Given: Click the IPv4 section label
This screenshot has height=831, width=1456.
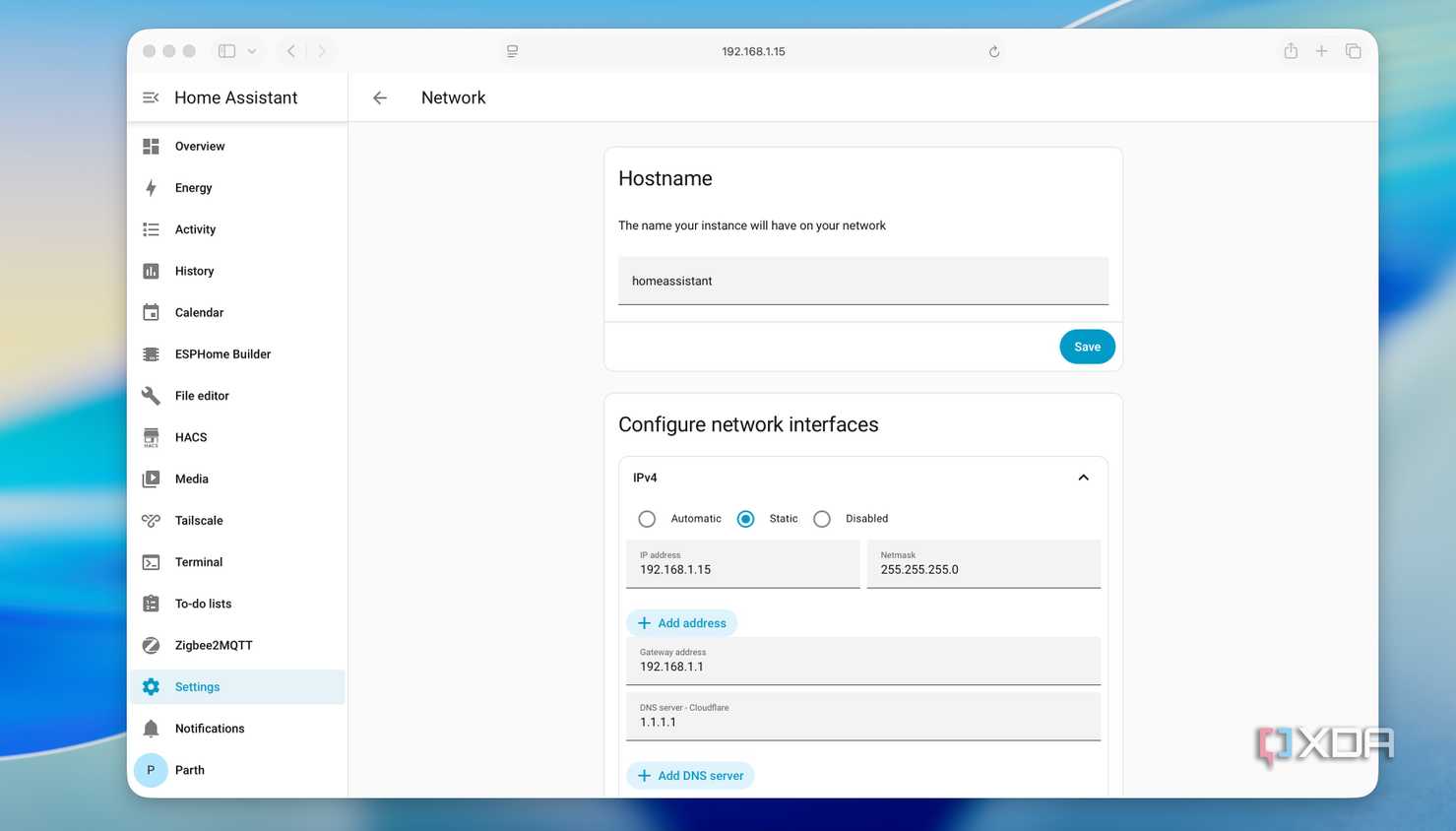Looking at the screenshot, I should pyautogui.click(x=645, y=478).
